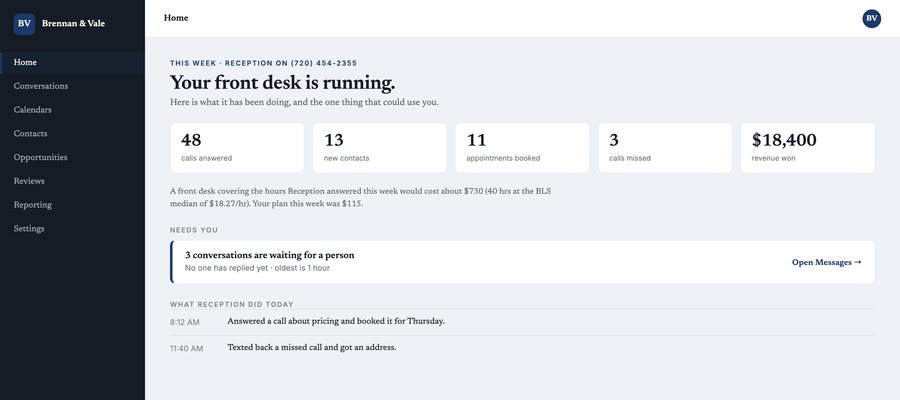Click the Open Messages link
Image resolution: width=900 pixels, height=400 pixels.
click(827, 262)
